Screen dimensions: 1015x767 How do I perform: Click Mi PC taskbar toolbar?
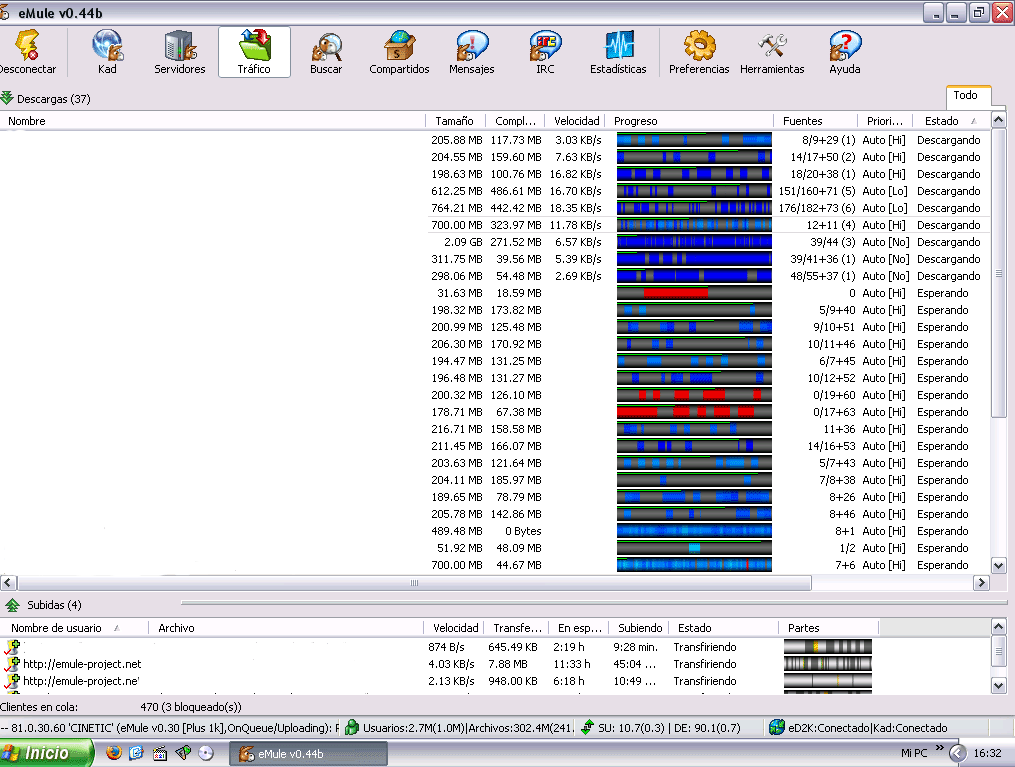click(914, 753)
